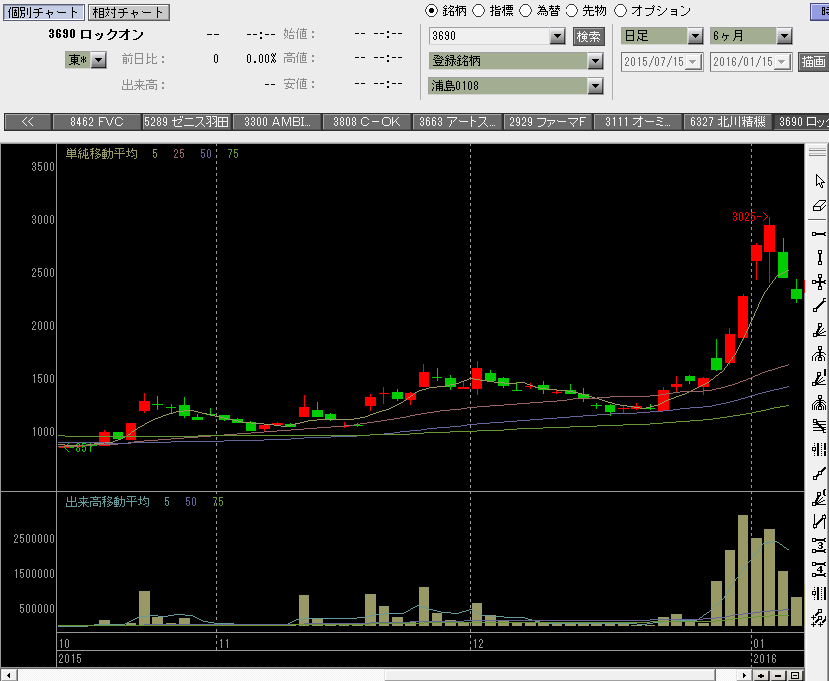Switch to 個別チャート tab
The image size is (829, 681).
(x=43, y=12)
